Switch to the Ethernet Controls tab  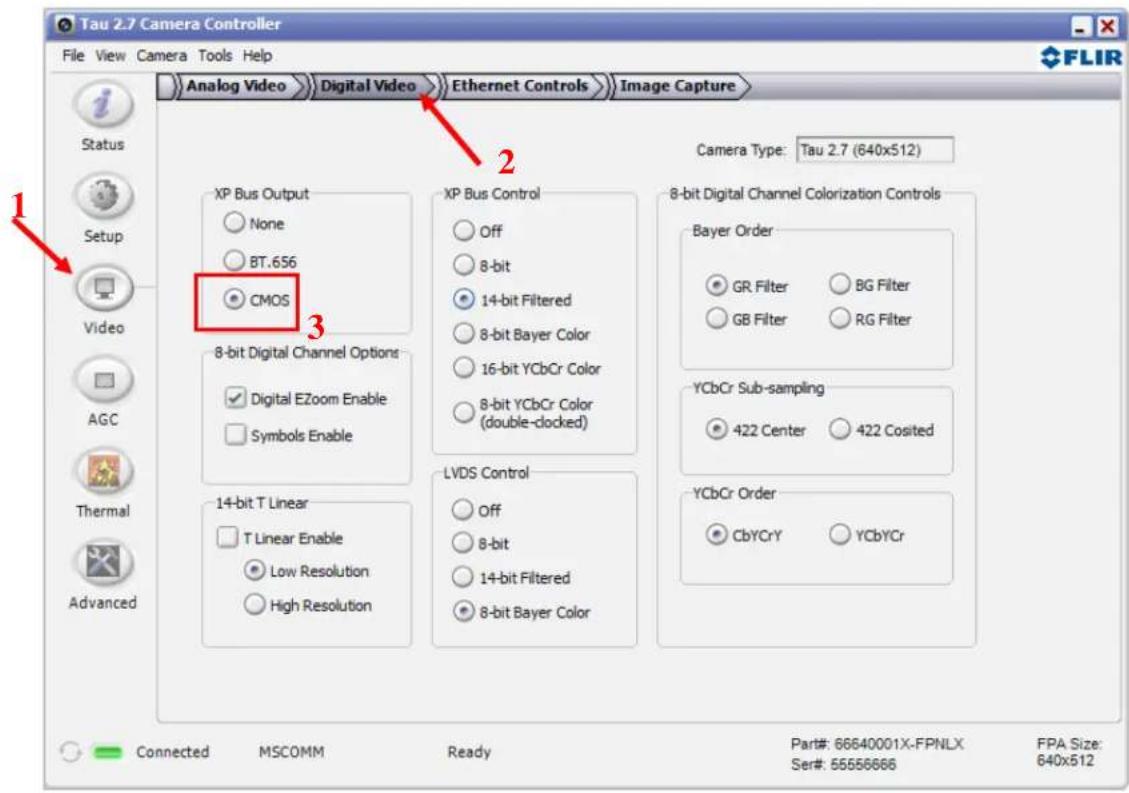point(520,86)
